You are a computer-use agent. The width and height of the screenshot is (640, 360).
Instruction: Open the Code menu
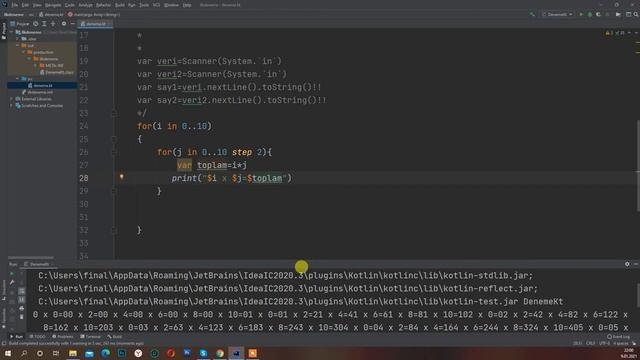click(70, 5)
